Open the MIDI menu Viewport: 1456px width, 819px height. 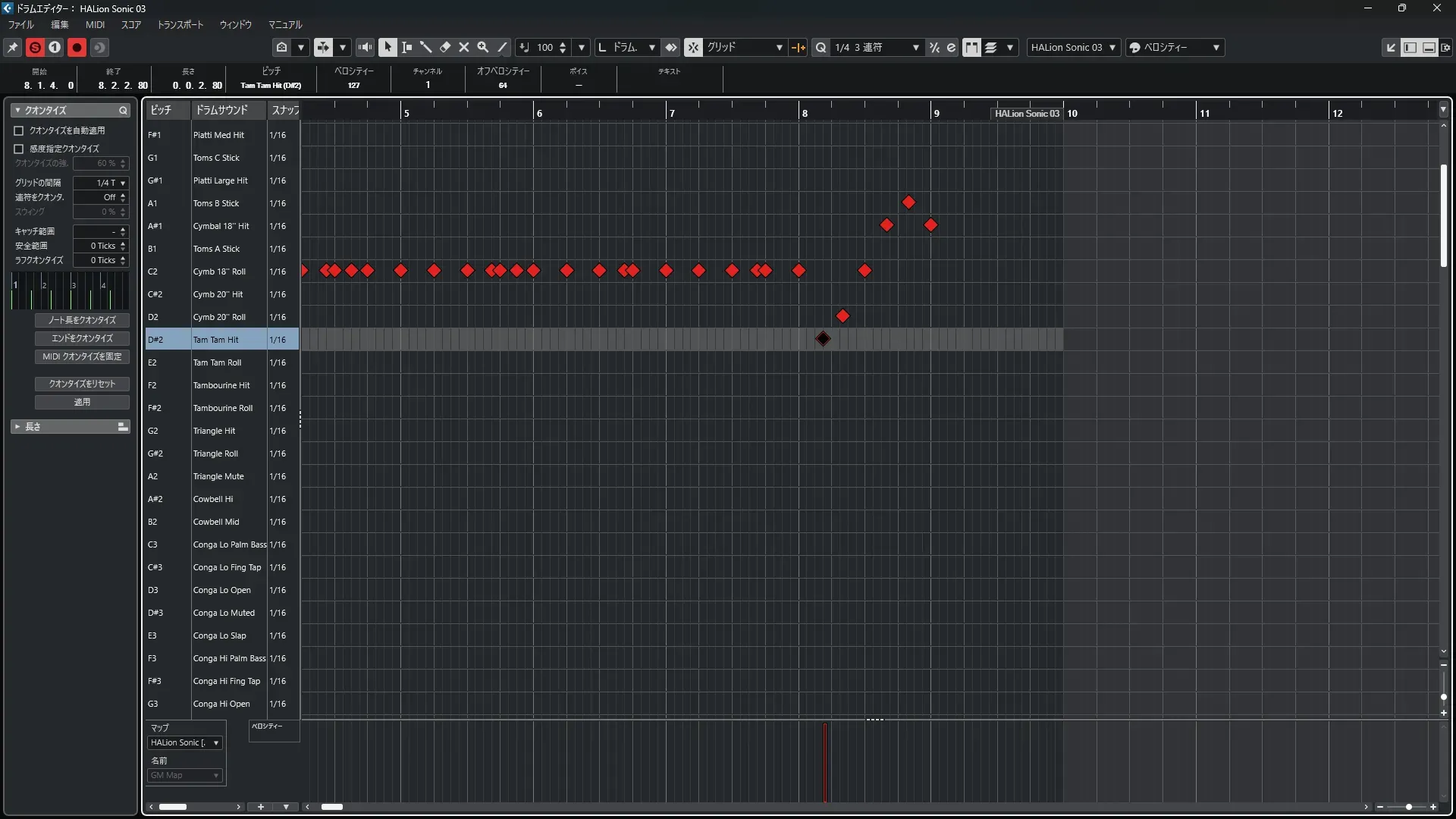(95, 24)
